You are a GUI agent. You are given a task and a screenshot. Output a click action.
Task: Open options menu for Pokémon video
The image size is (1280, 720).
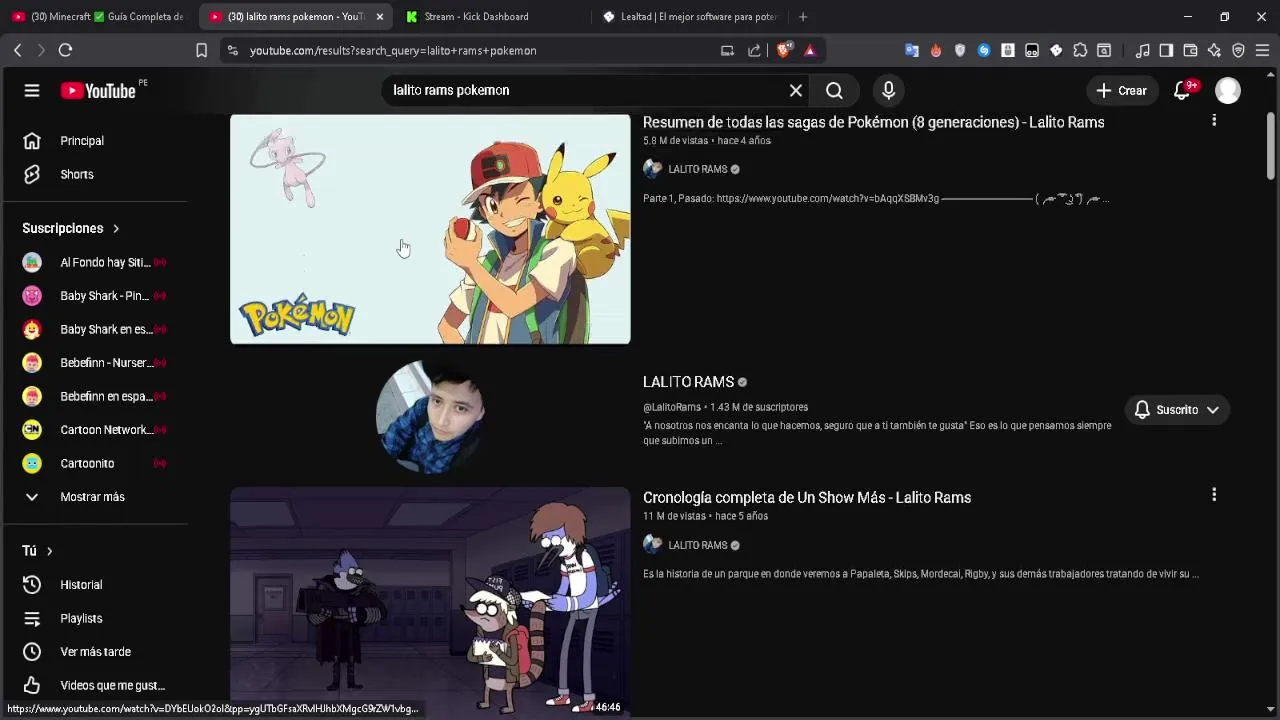tap(1214, 120)
